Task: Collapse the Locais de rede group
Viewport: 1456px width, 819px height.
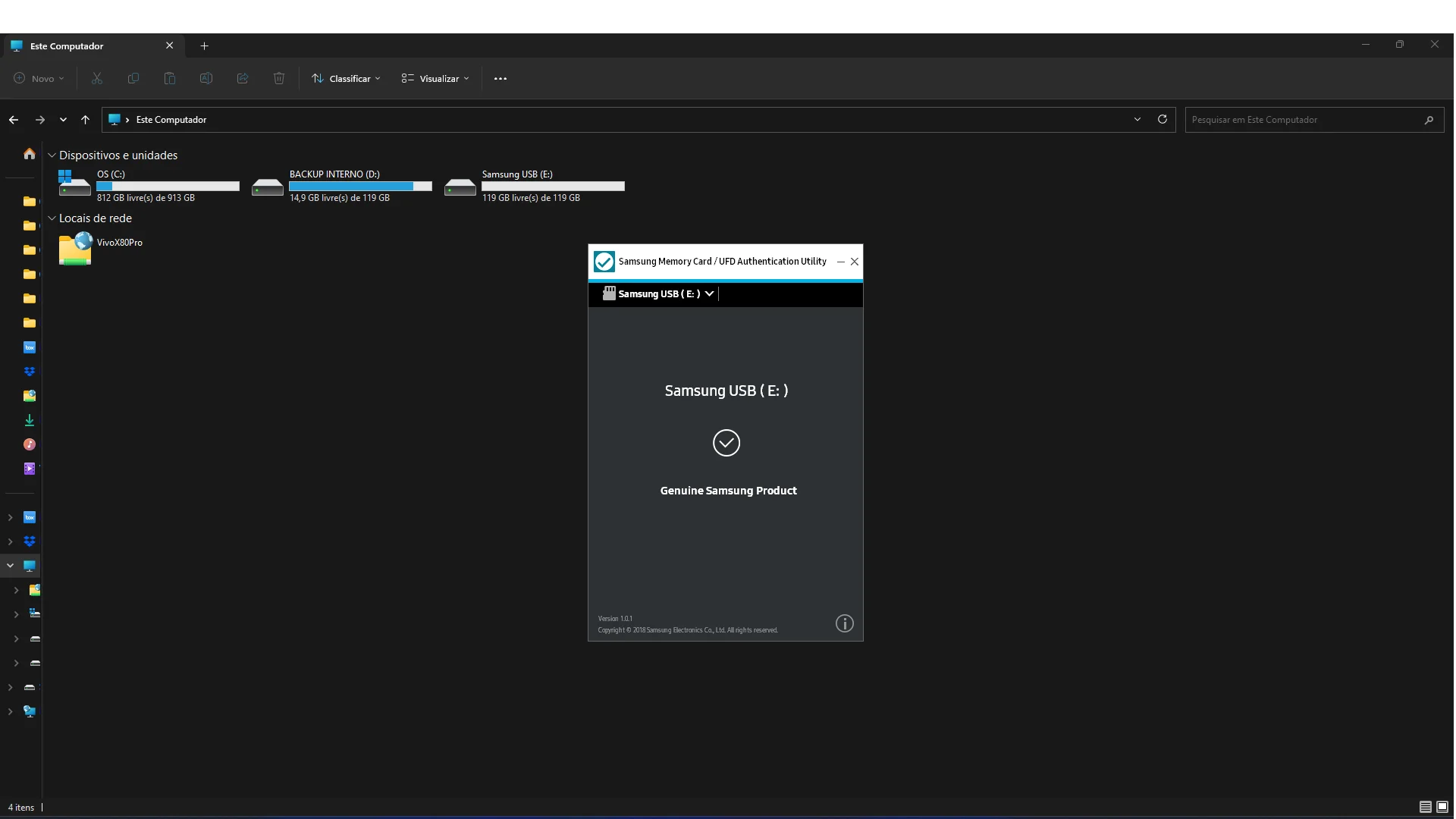Action: click(52, 218)
